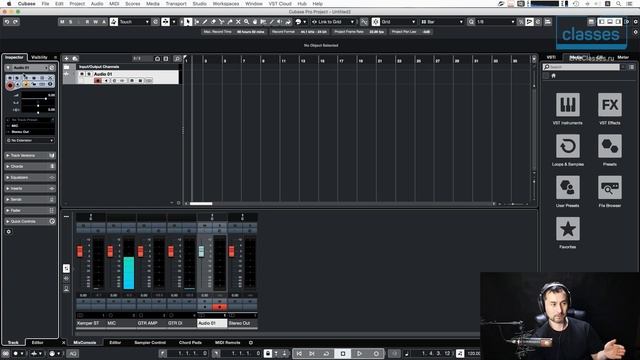Click the Audio 01 mixer fader handle
Screen dimensions: 640x360
point(201,251)
